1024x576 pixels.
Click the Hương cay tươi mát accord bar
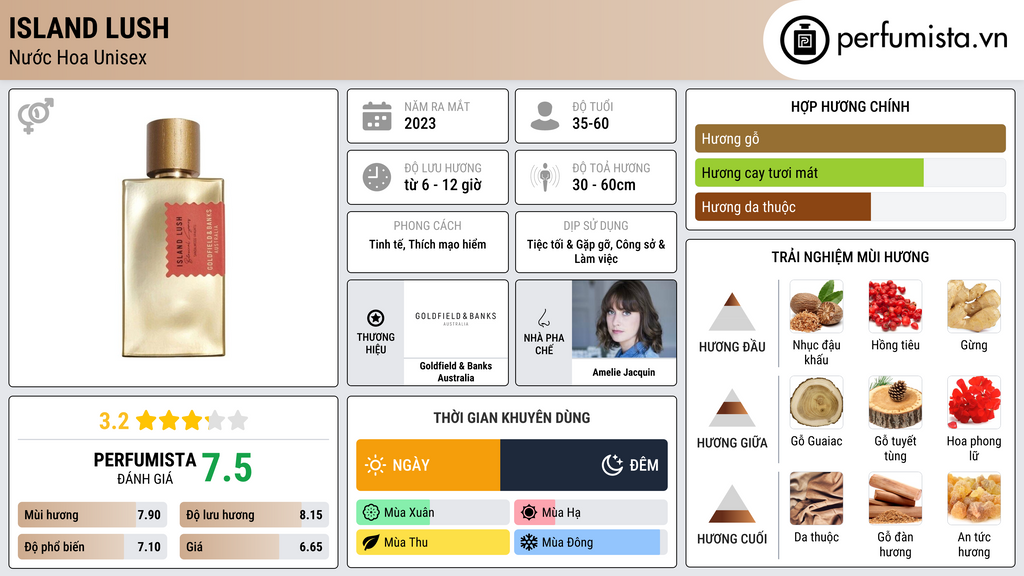pos(850,173)
